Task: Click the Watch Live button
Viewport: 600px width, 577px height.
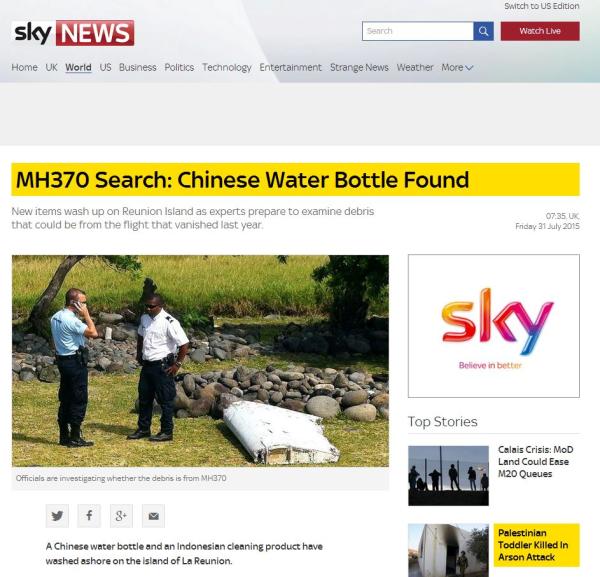Action: point(540,31)
